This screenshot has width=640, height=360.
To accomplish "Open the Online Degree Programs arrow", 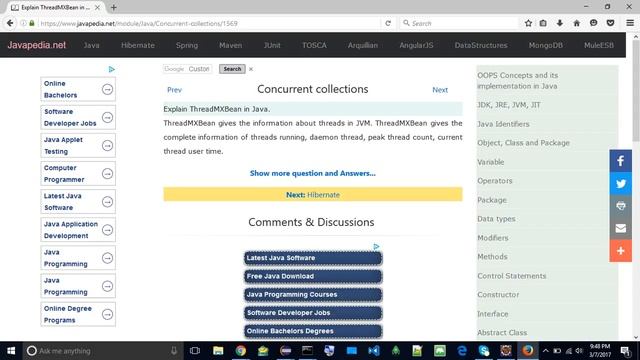I will (x=107, y=314).
